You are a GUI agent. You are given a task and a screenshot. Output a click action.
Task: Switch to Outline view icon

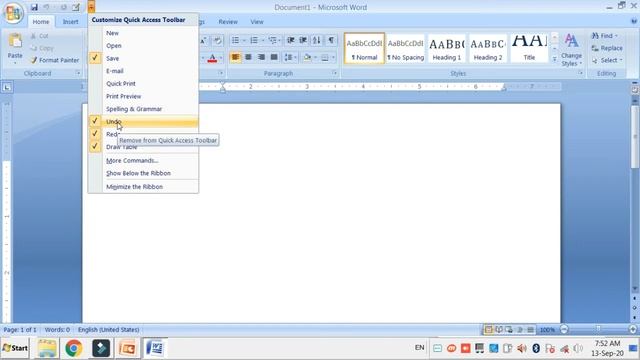click(x=520, y=329)
